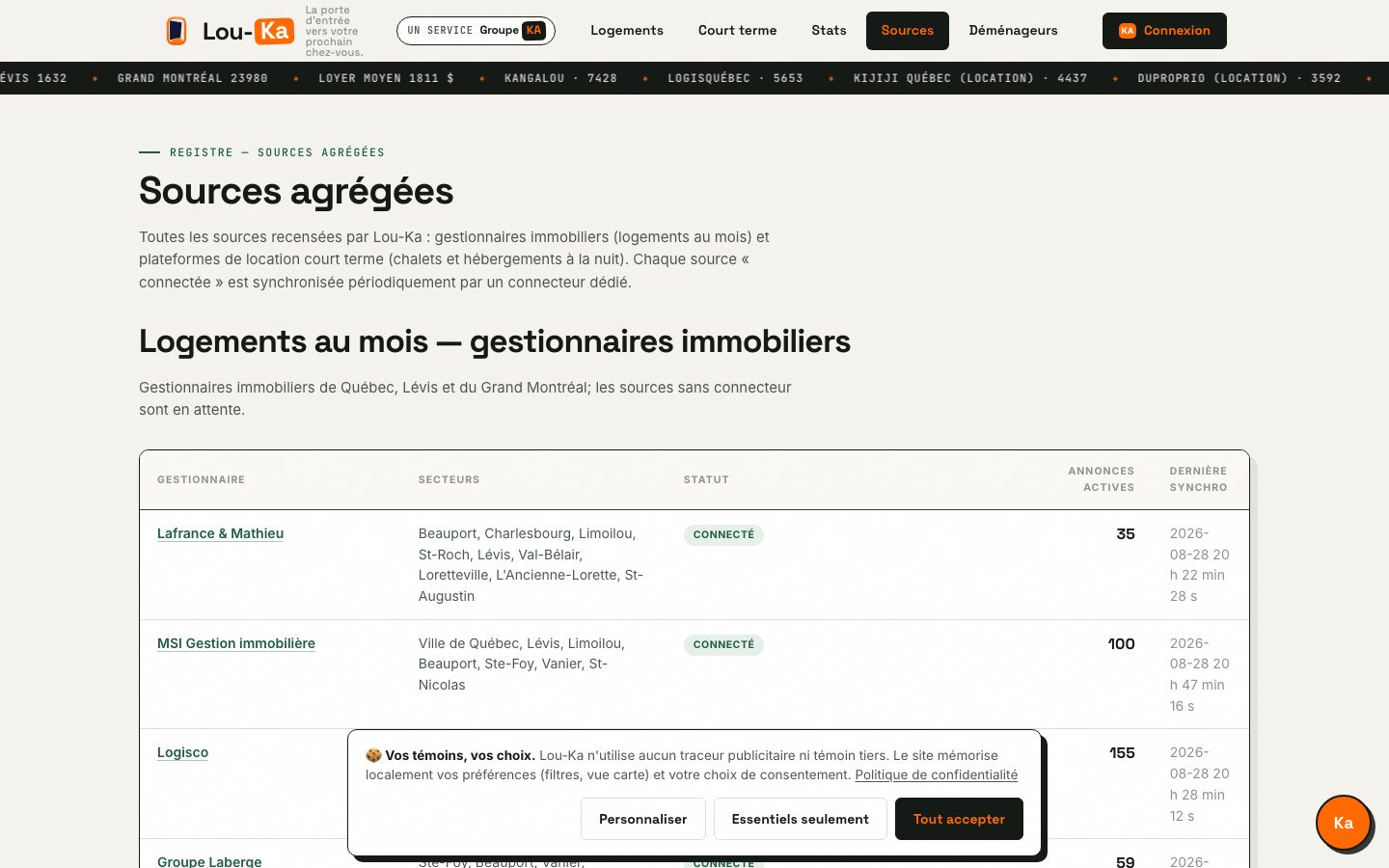The height and width of the screenshot is (868, 1389).
Task: Click Kijiji Québec (Location) 4437 ticker item
Action: (970, 78)
